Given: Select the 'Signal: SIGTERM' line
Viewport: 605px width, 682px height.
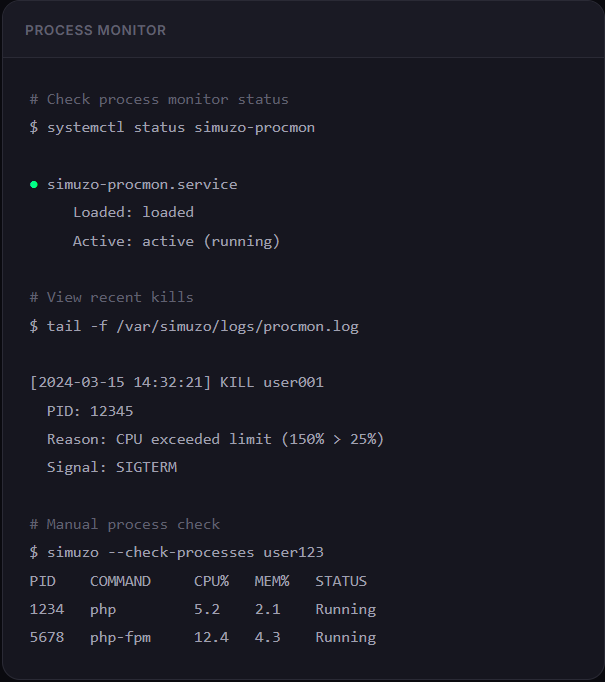Looking at the screenshot, I should 112,468.
